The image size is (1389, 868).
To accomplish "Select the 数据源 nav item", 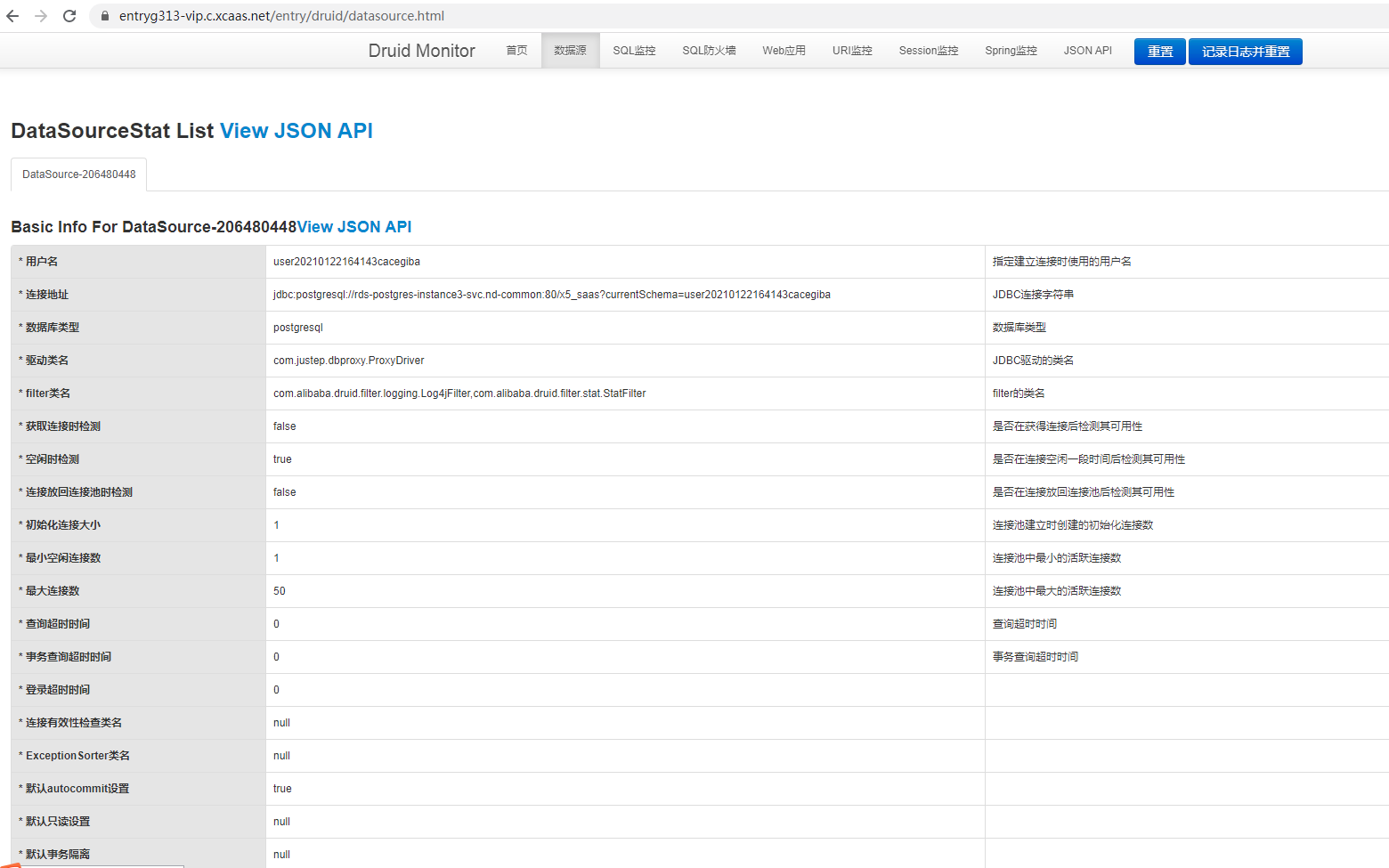I will (x=570, y=51).
